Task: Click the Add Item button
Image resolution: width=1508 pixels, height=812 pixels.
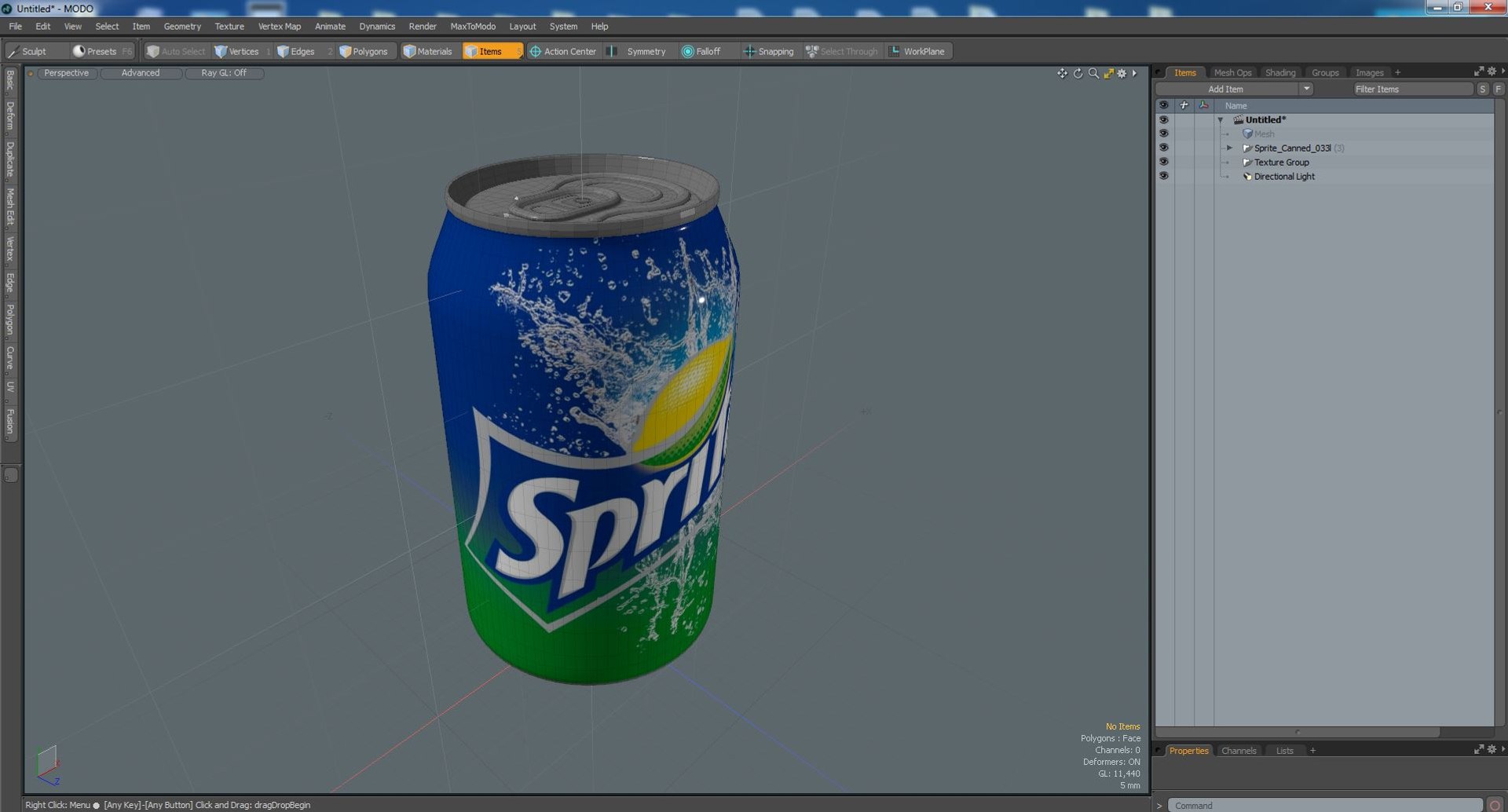Action: pos(1226,89)
